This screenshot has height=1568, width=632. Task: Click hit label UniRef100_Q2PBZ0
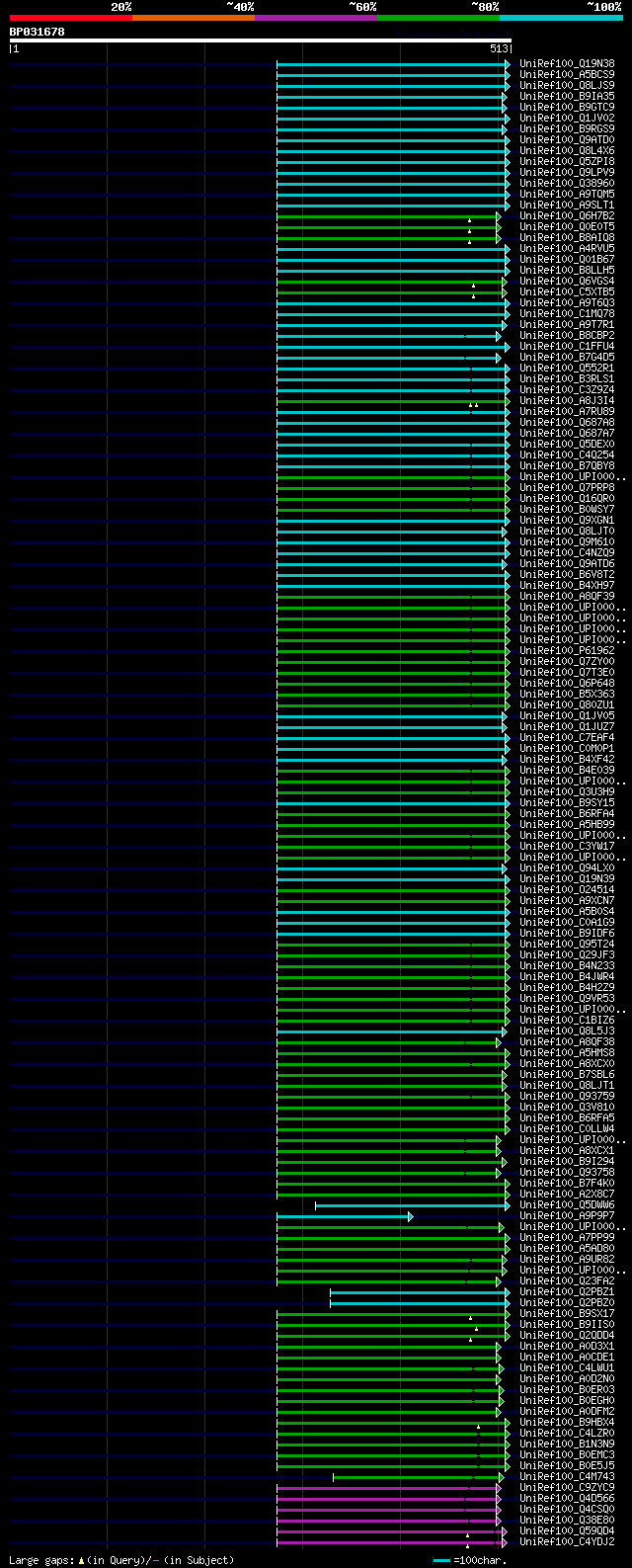567,1303
